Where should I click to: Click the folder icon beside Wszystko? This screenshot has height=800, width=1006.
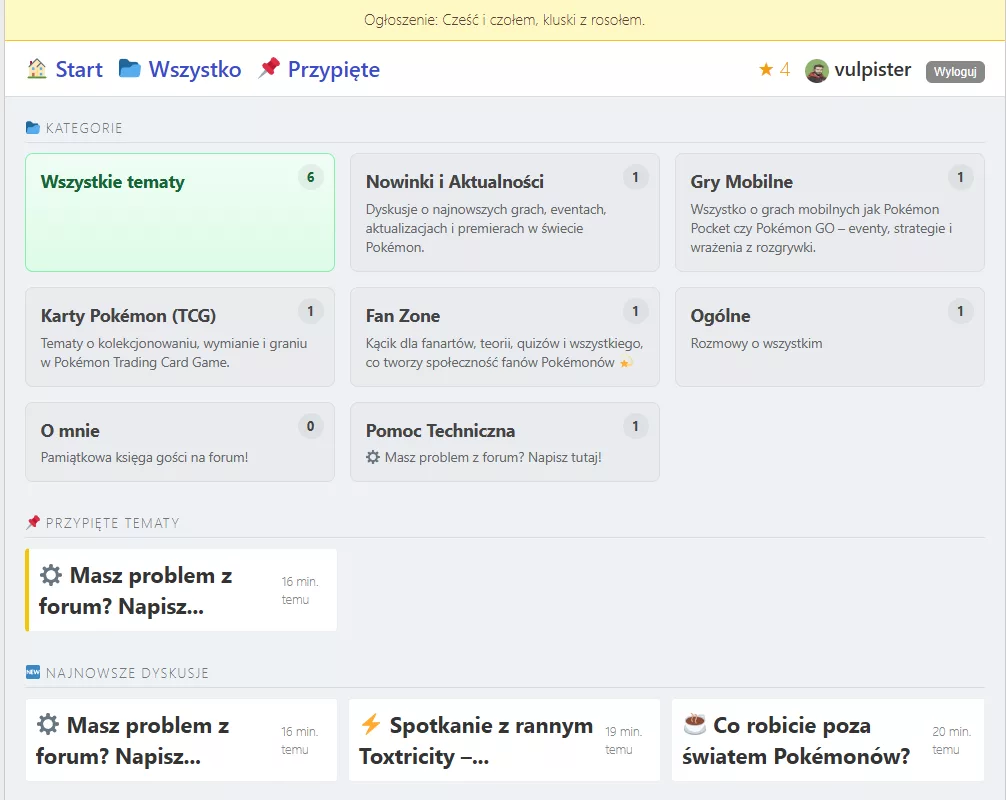(130, 69)
